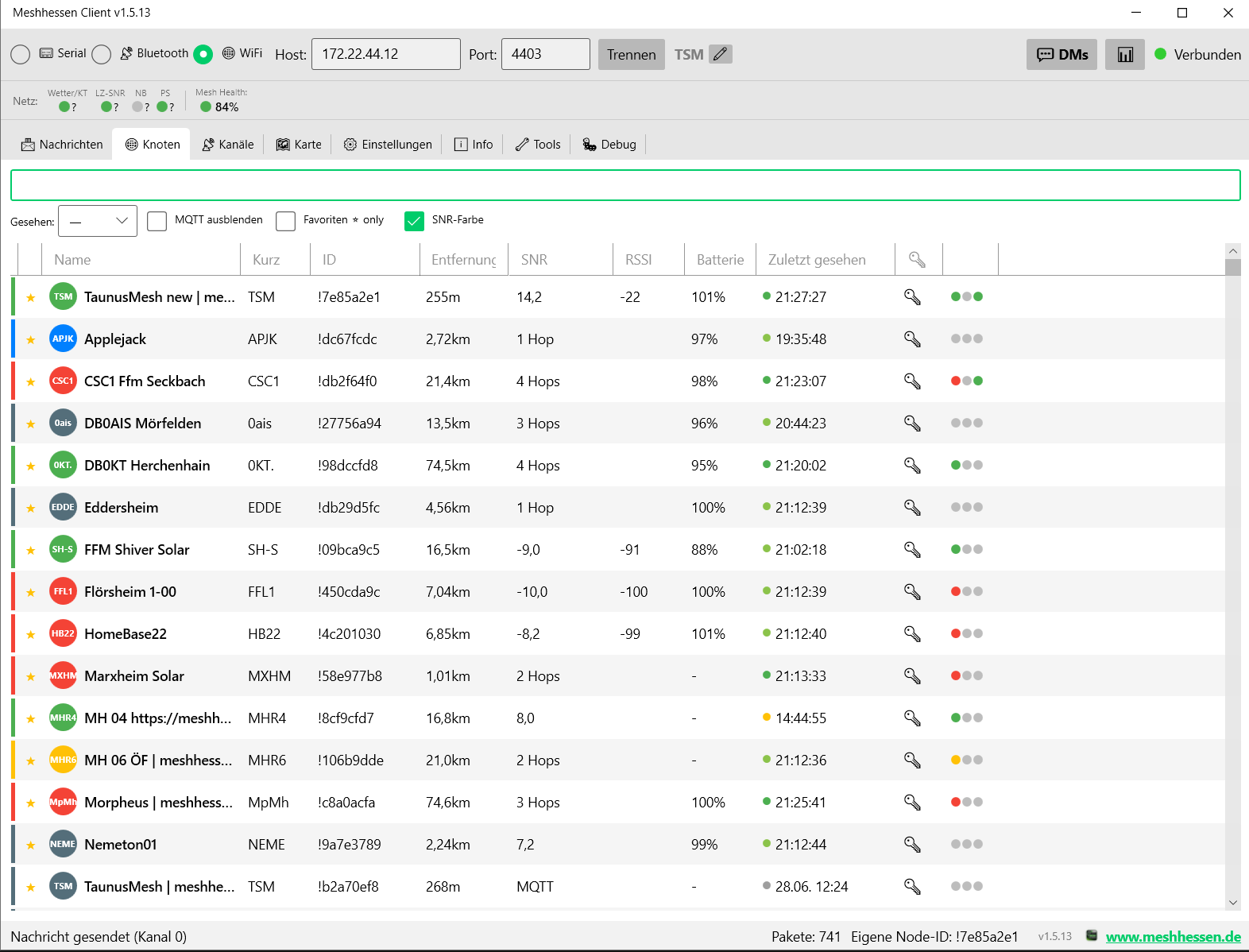Viewport: 1249px width, 952px height.
Task: Open the statistics chart button
Action: click(1125, 55)
